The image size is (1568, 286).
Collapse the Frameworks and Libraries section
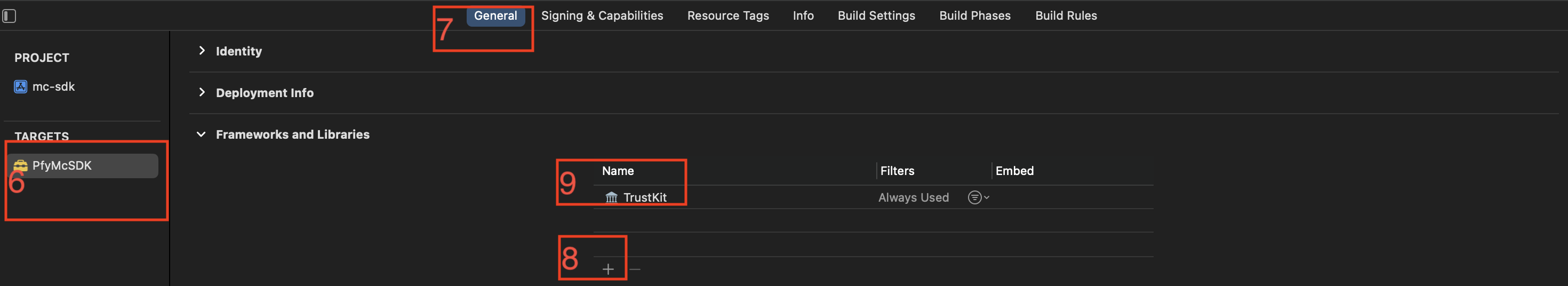202,134
